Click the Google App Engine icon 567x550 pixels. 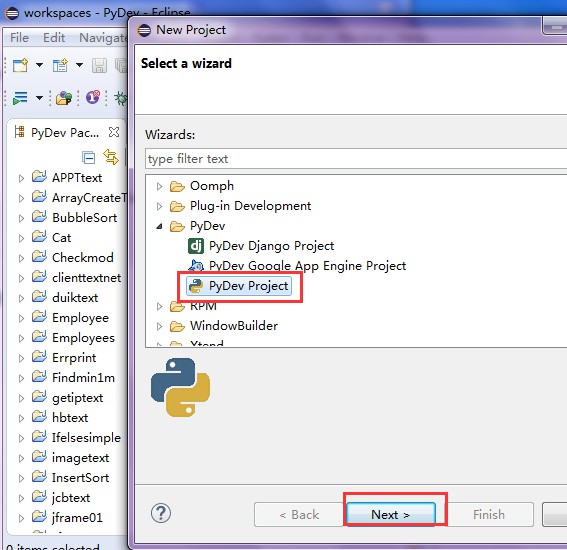click(x=196, y=266)
